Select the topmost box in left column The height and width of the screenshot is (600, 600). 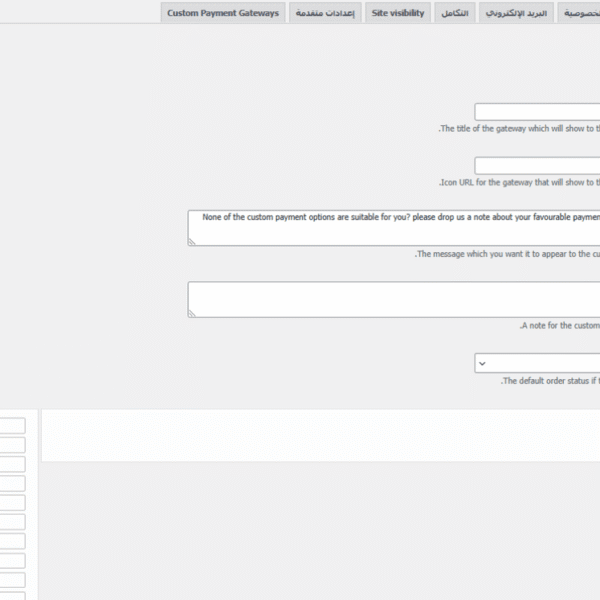coord(12,426)
